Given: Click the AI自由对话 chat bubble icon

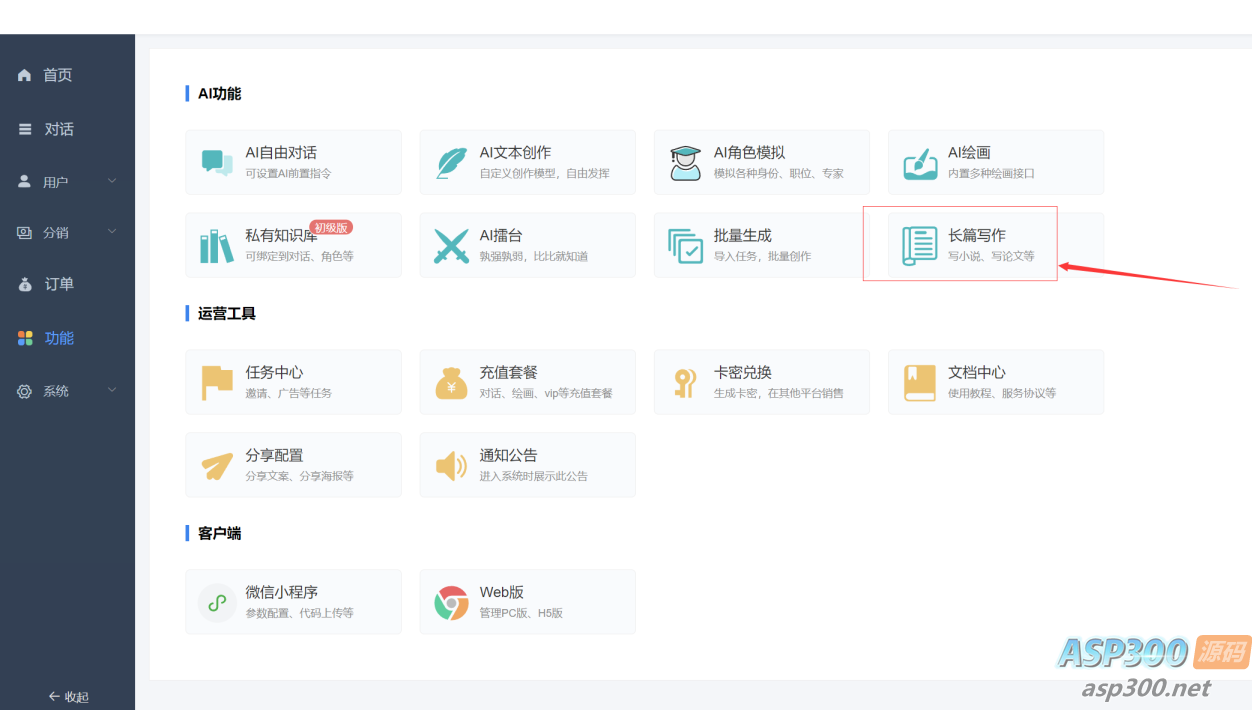Looking at the screenshot, I should pyautogui.click(x=217, y=162).
